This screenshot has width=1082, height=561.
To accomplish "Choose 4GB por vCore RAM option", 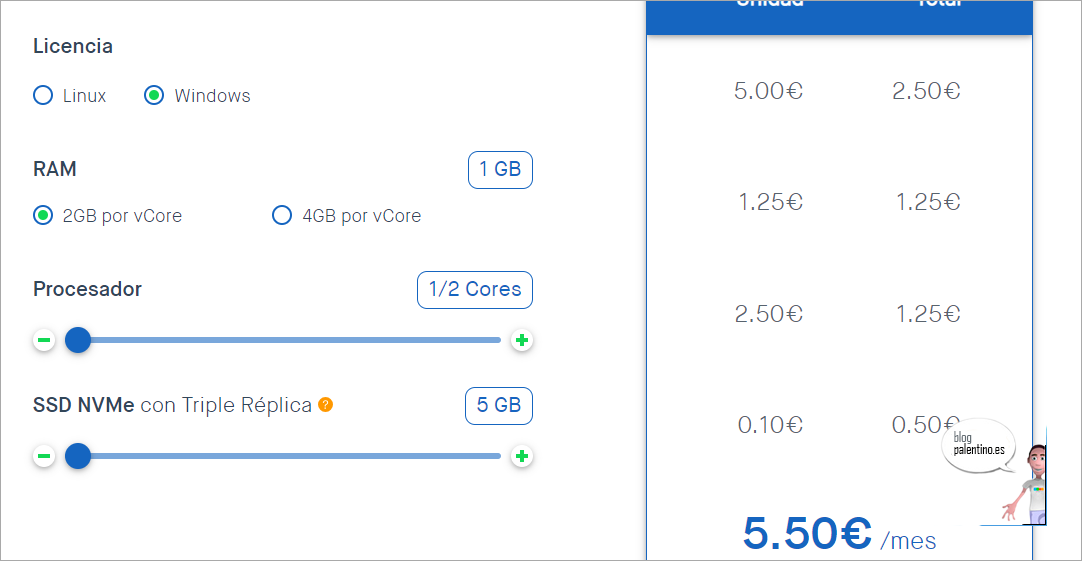I will click(x=282, y=215).
